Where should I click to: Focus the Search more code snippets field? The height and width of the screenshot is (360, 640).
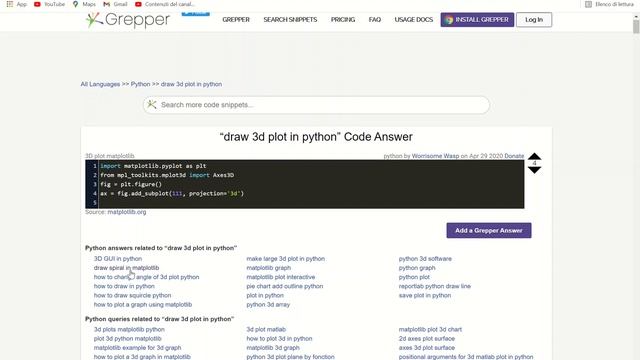click(316, 105)
